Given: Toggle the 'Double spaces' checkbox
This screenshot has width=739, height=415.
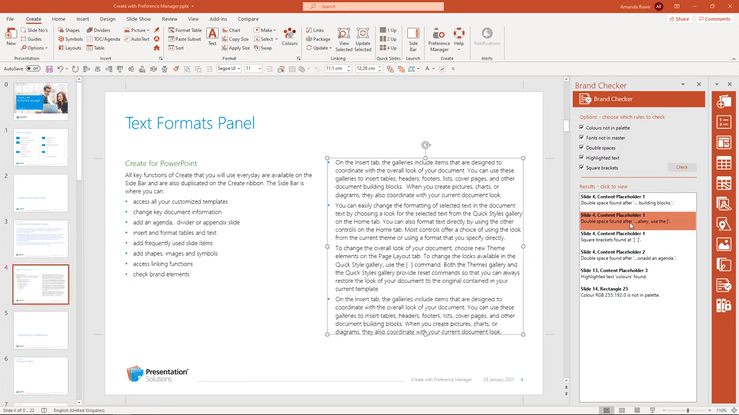Looking at the screenshot, I should click(x=582, y=147).
